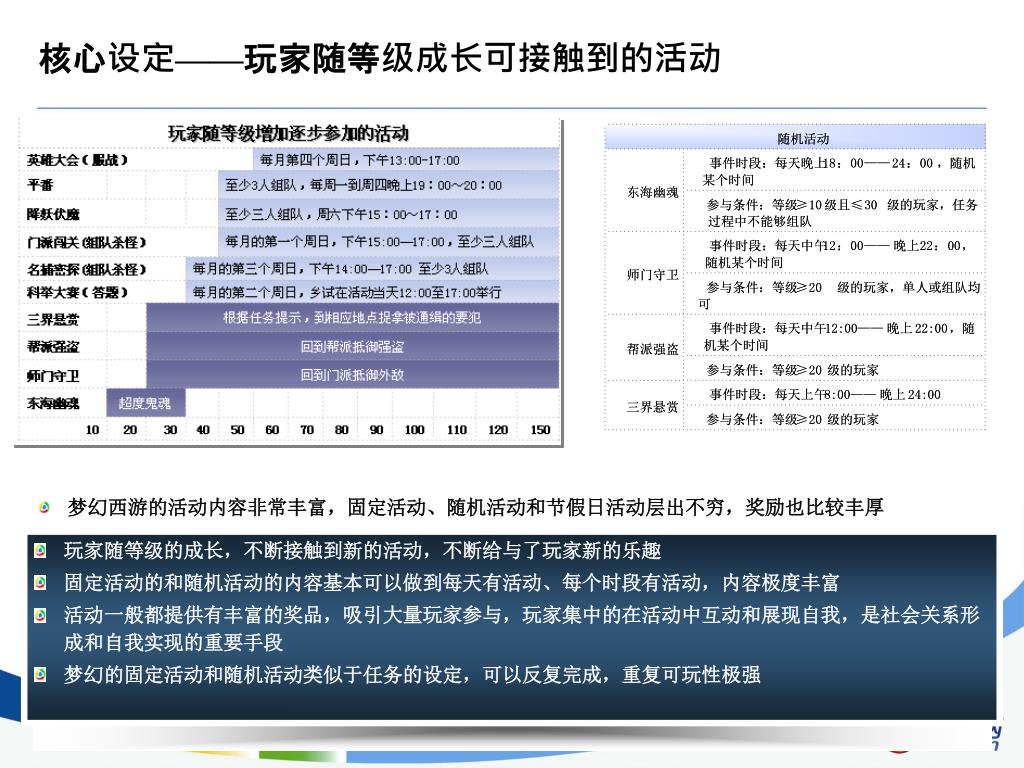Screen dimensions: 1024x768
Task: Click bar 至少三人组队，周六下午15:00~17:00
Action: [389, 214]
